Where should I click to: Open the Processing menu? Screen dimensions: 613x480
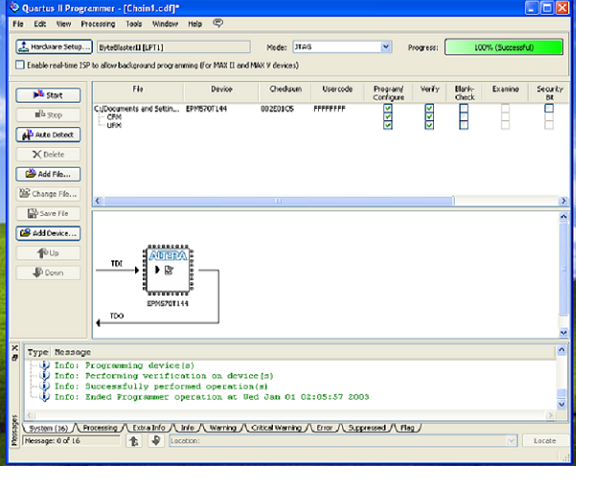pos(98,24)
